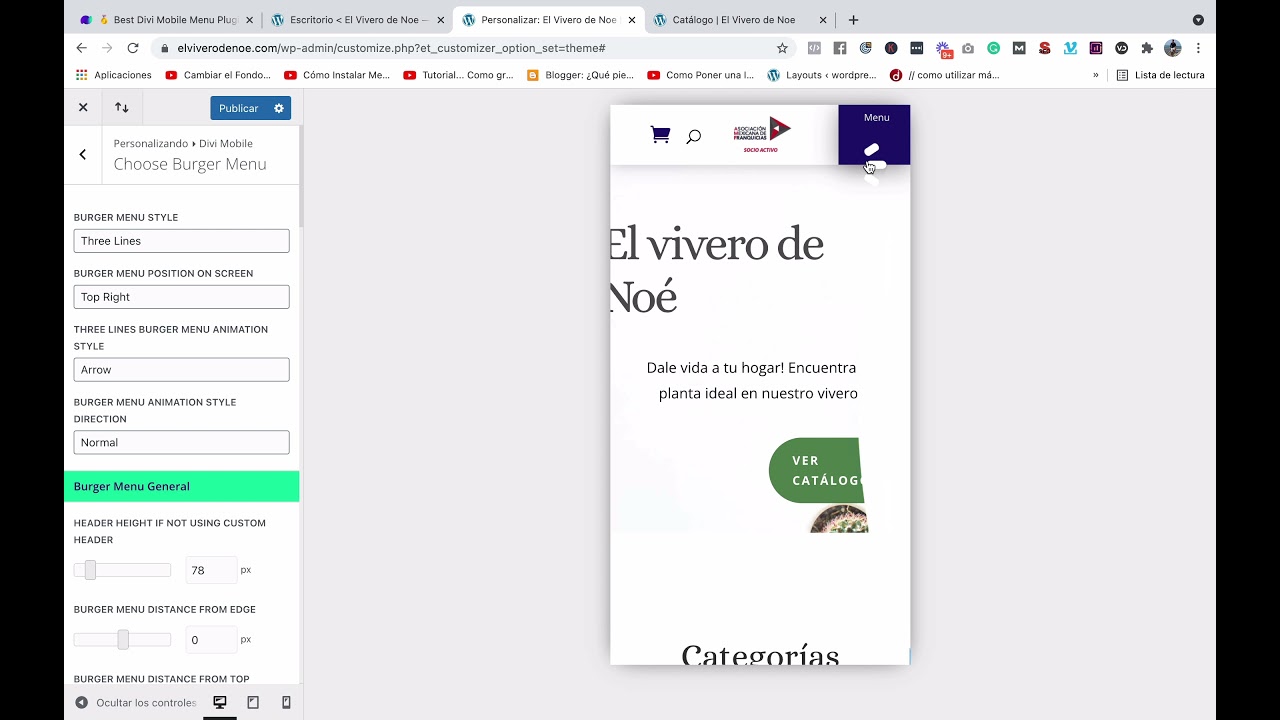Click the distance from edge value field
Image resolution: width=1280 pixels, height=720 pixels.
pyautogui.click(x=210, y=640)
